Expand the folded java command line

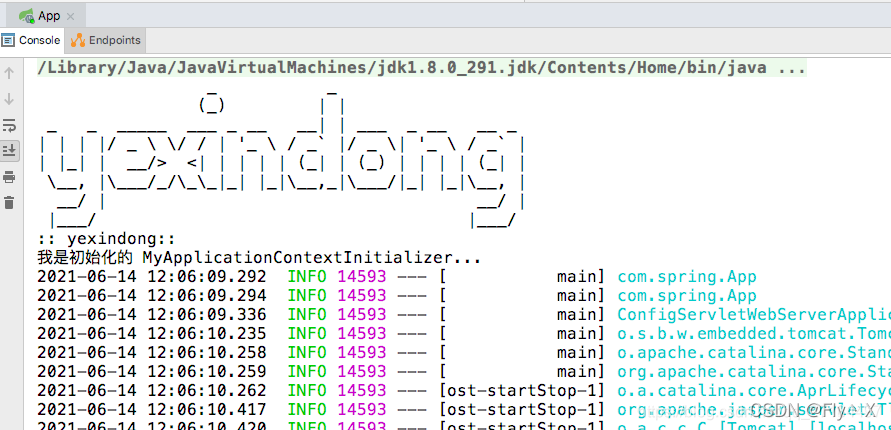pyautogui.click(x=422, y=69)
